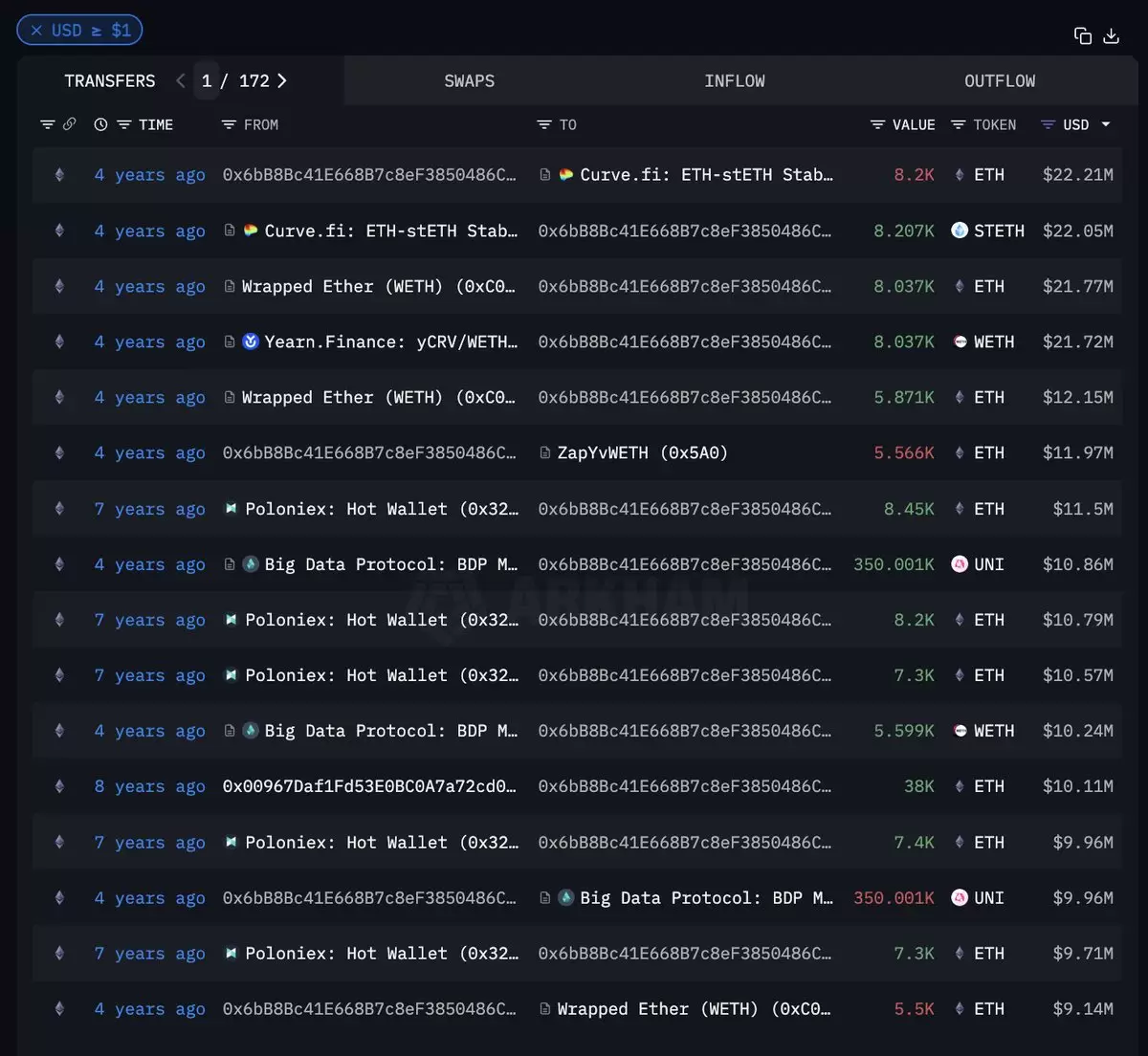This screenshot has height=1056, width=1148.
Task: Toggle USD sort direction arrow
Action: click(x=1106, y=124)
